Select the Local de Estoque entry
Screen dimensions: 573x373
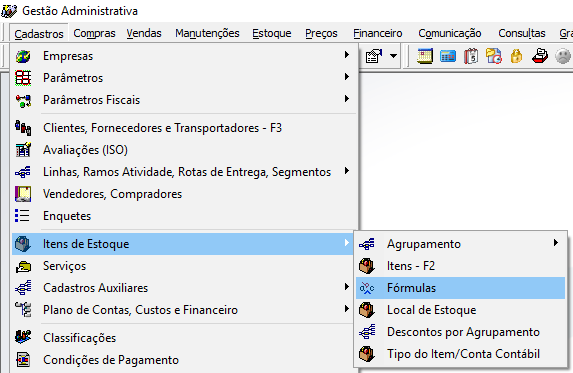[x=460, y=310]
